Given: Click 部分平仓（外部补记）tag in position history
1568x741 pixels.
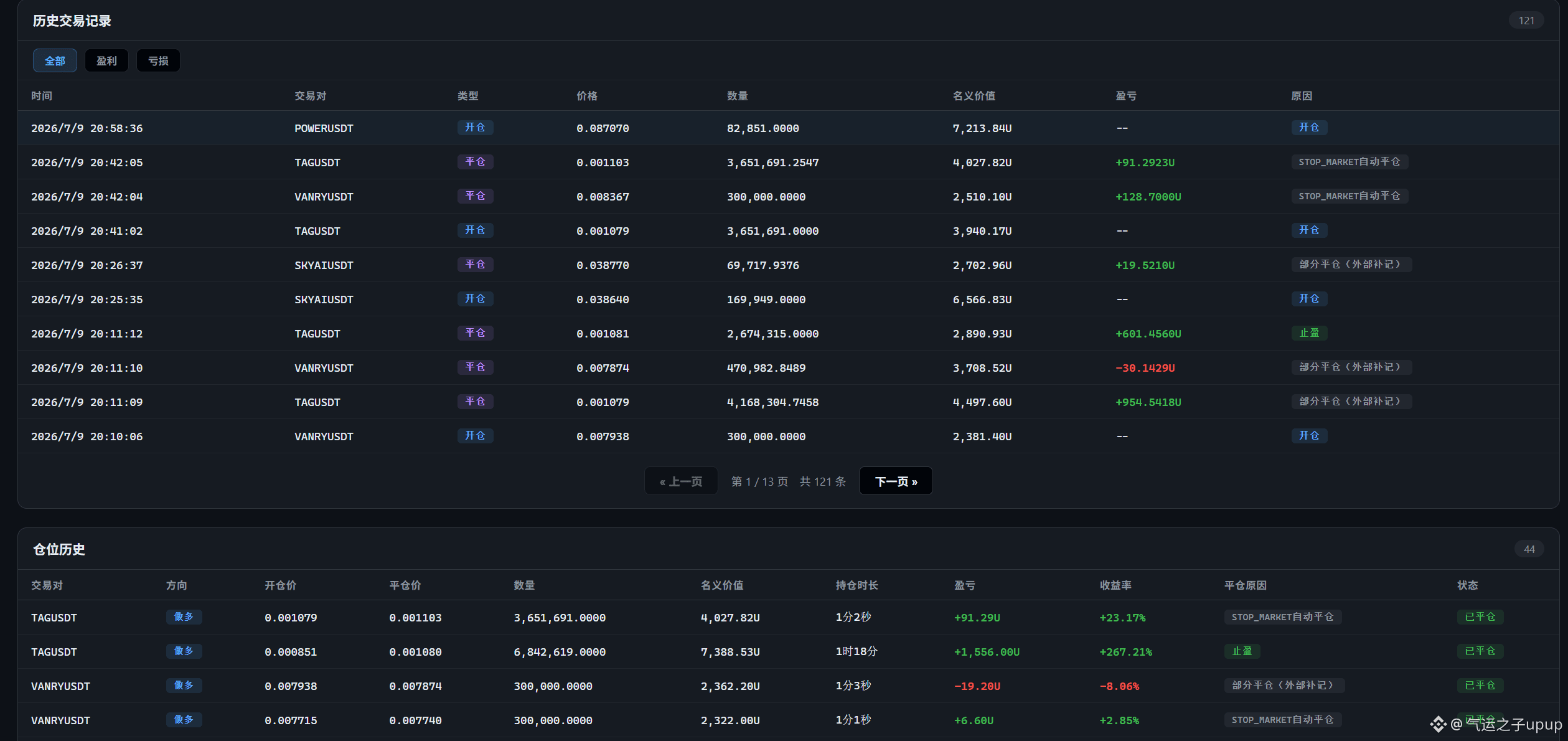Looking at the screenshot, I should click(1284, 686).
